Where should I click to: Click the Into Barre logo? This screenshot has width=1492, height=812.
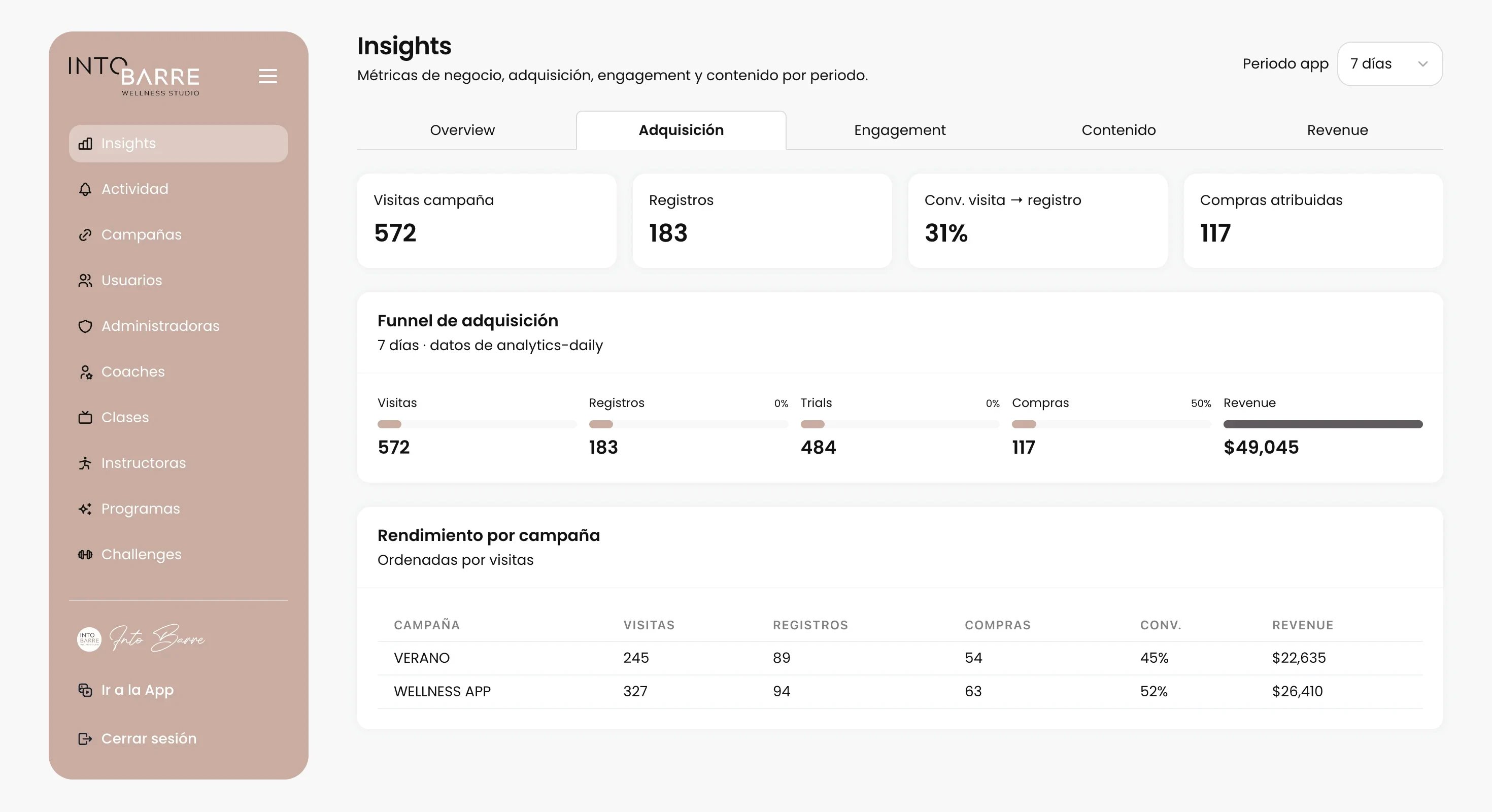click(134, 76)
